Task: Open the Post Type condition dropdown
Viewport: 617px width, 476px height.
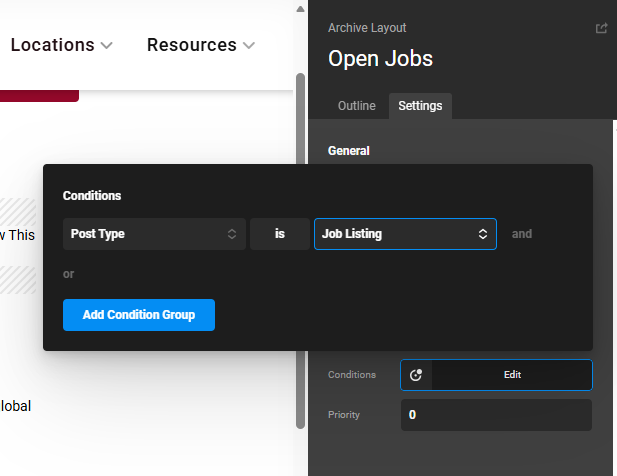Action: pos(154,234)
